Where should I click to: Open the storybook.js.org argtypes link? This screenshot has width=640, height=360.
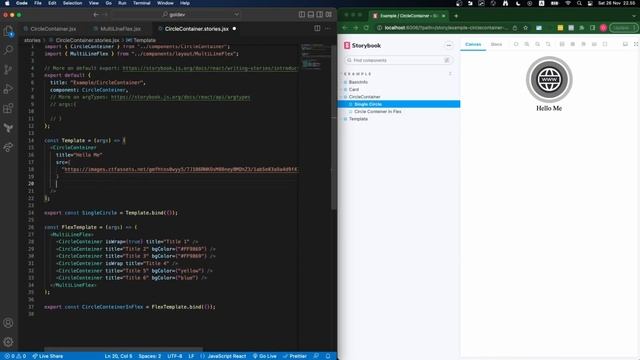coord(180,97)
